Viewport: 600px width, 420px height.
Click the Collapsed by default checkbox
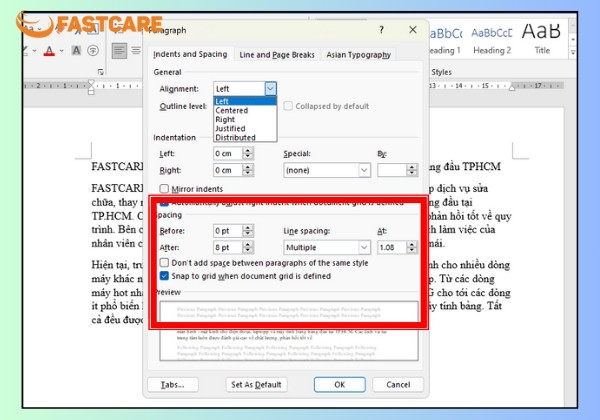pos(288,106)
